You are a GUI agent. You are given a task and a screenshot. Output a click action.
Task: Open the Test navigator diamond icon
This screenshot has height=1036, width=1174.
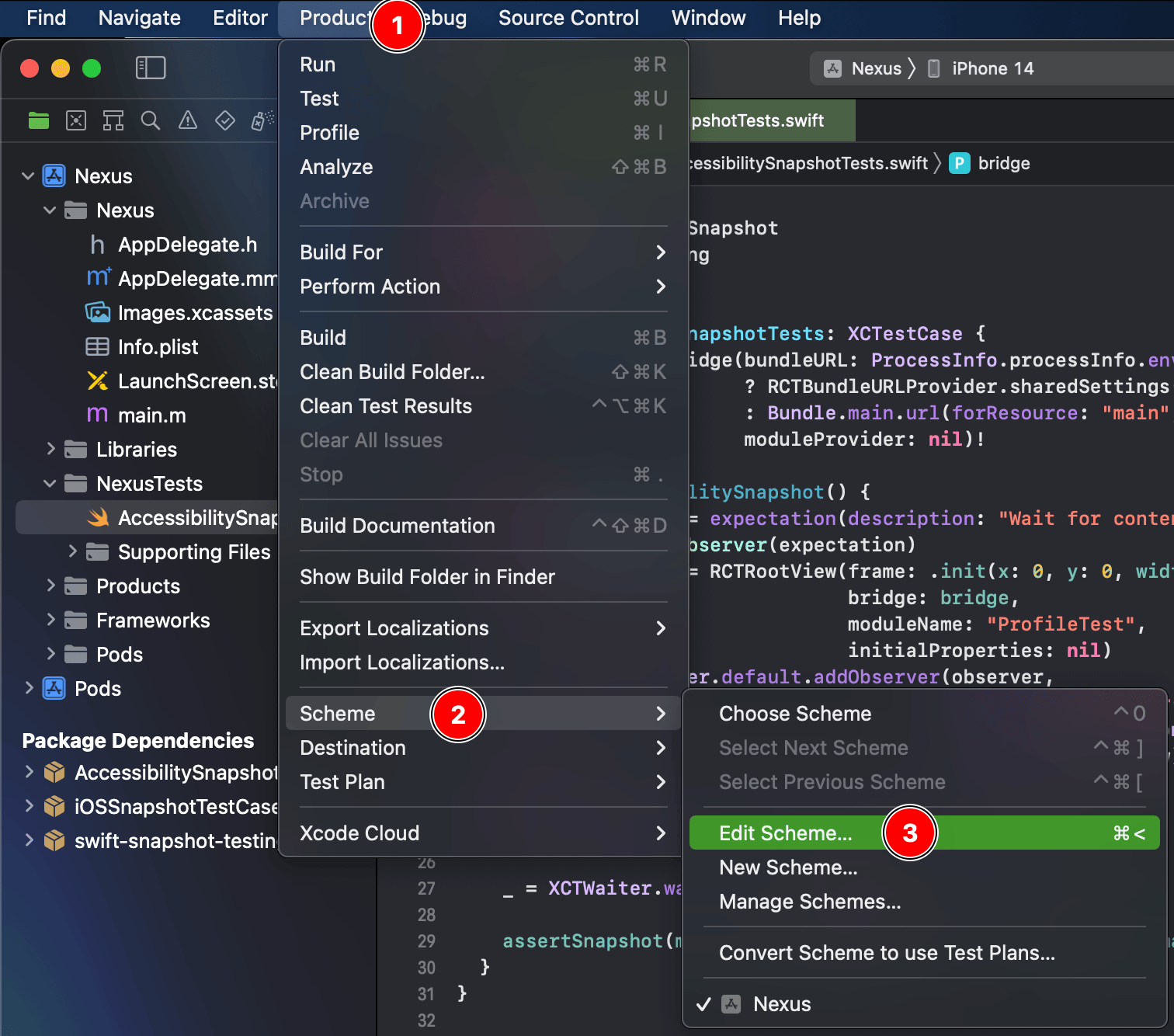(x=225, y=120)
